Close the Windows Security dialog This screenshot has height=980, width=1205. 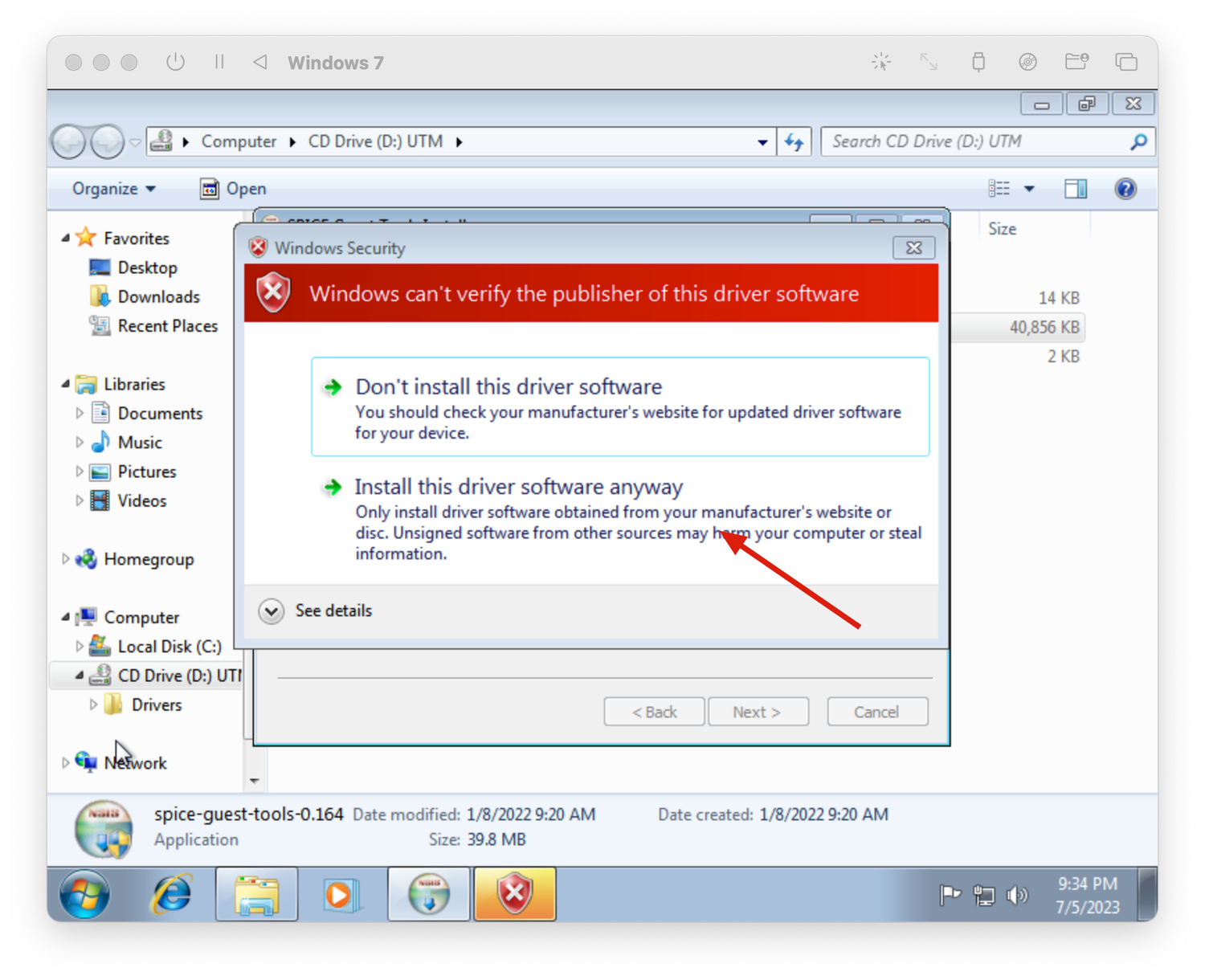(x=914, y=248)
